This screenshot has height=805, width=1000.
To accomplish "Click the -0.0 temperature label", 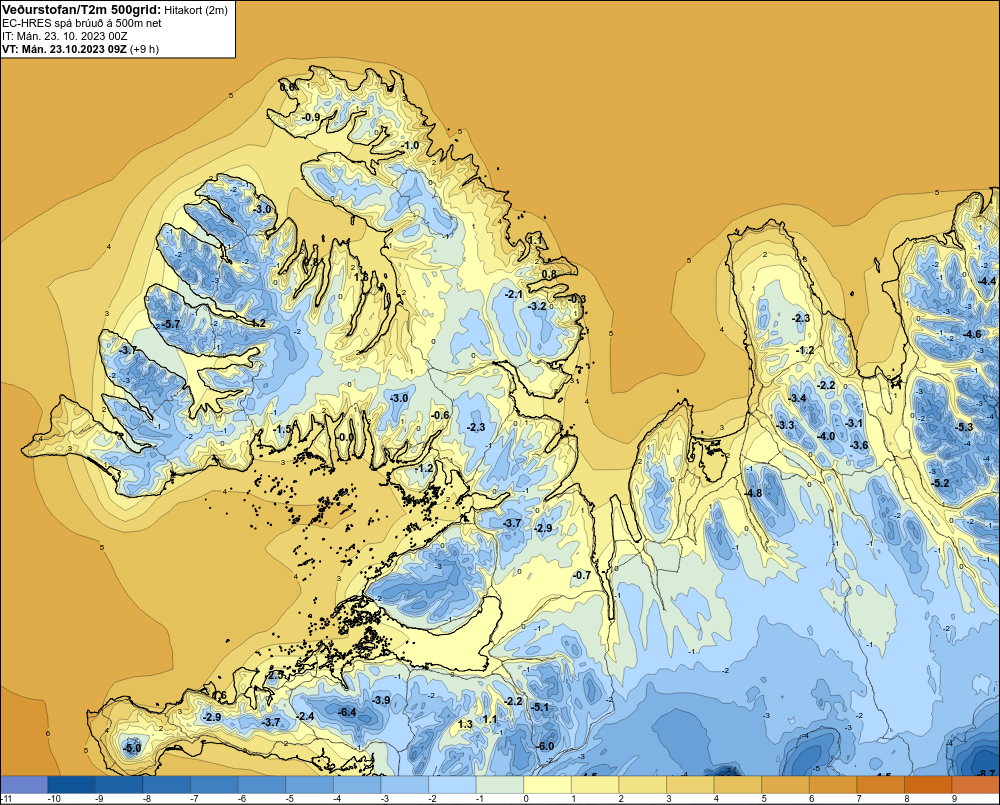I will [x=345, y=437].
